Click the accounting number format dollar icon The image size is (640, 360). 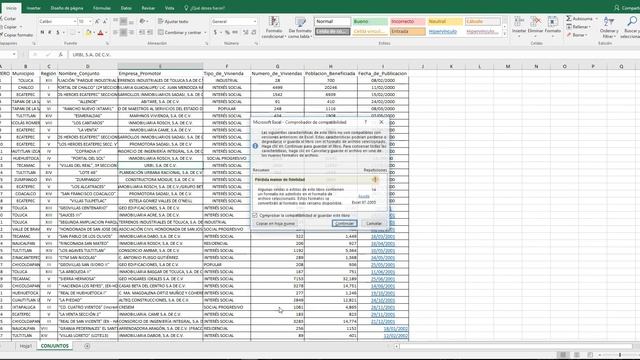coord(215,32)
